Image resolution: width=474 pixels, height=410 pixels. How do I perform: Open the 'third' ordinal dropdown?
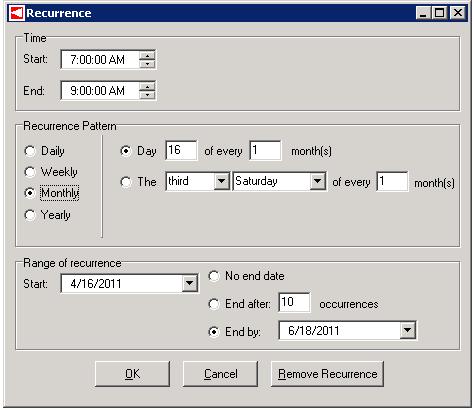point(222,181)
